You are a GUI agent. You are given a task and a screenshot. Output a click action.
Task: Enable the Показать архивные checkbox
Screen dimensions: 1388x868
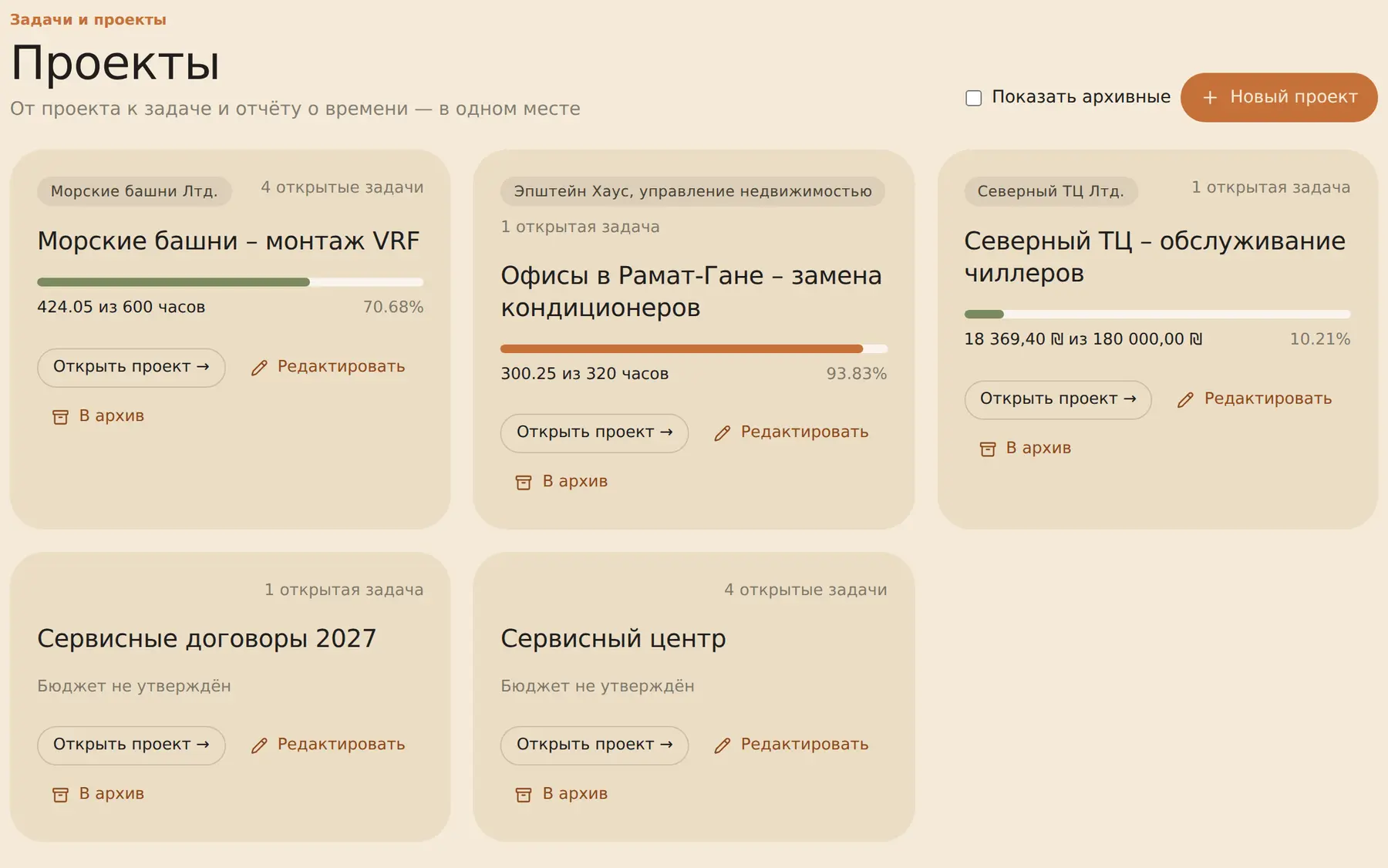pos(974,98)
